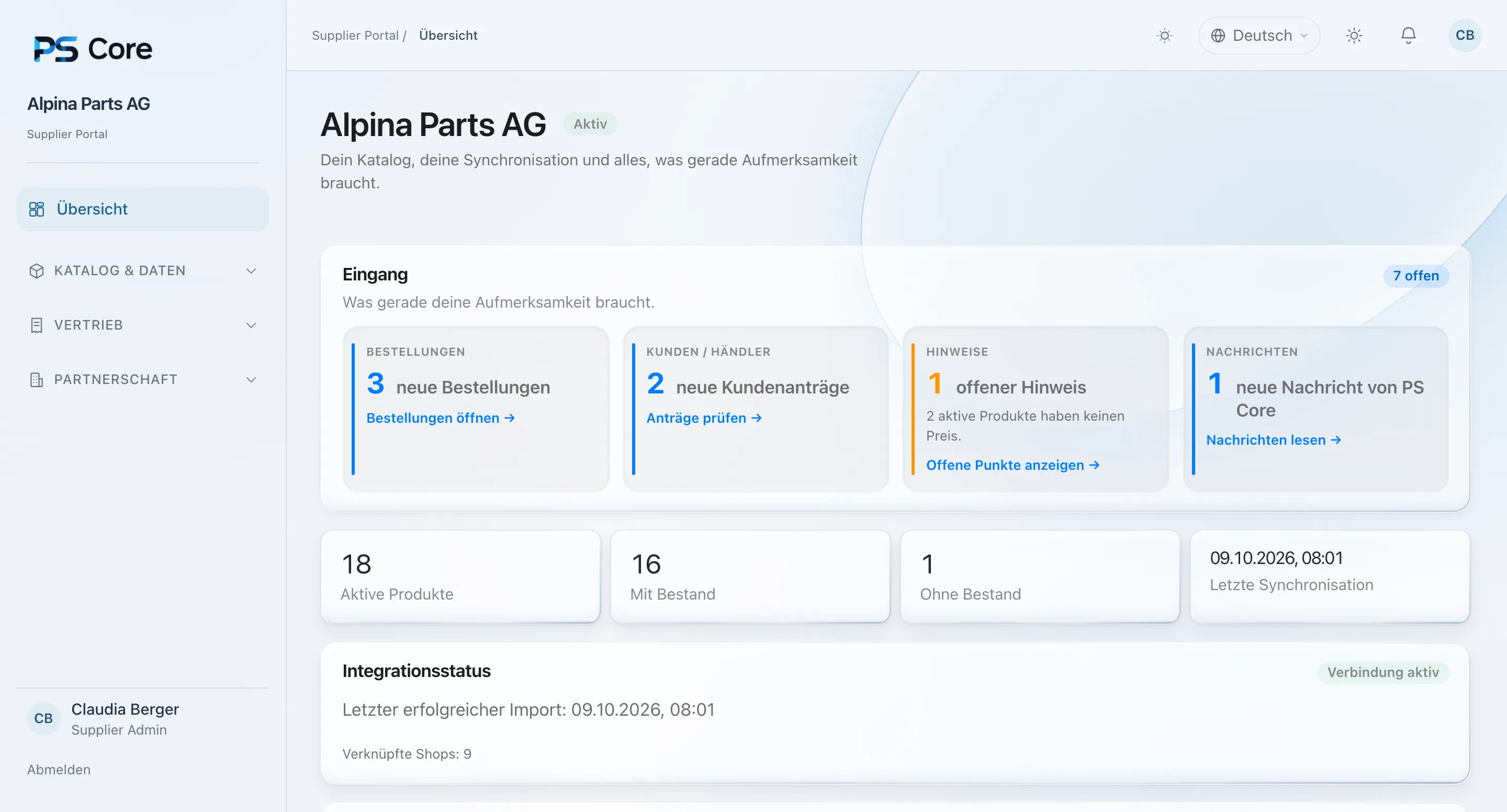
Task: Click 'Übersicht' in the breadcrumb
Action: tap(448, 36)
